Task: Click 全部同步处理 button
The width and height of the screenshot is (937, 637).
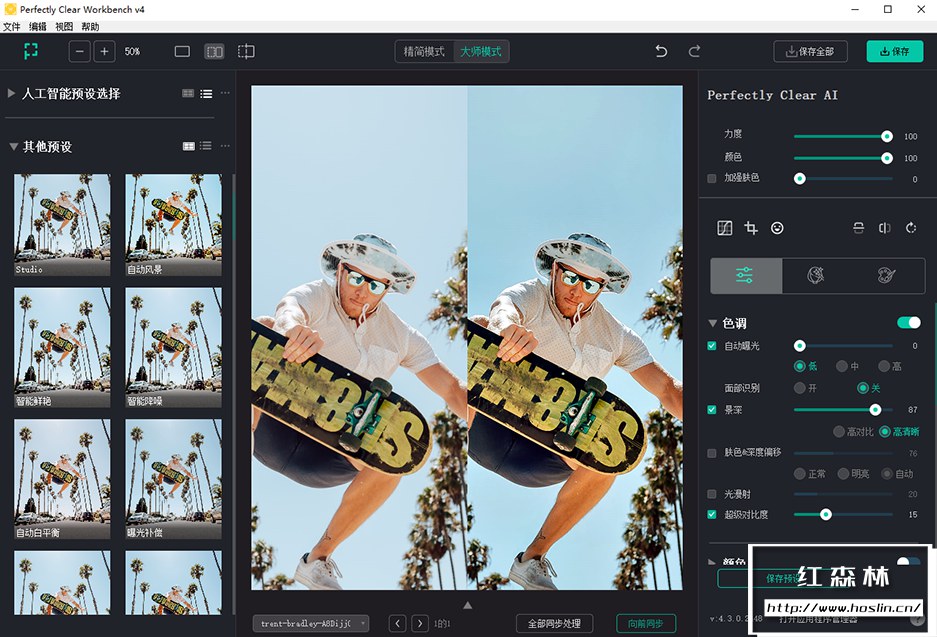Action: click(x=554, y=623)
